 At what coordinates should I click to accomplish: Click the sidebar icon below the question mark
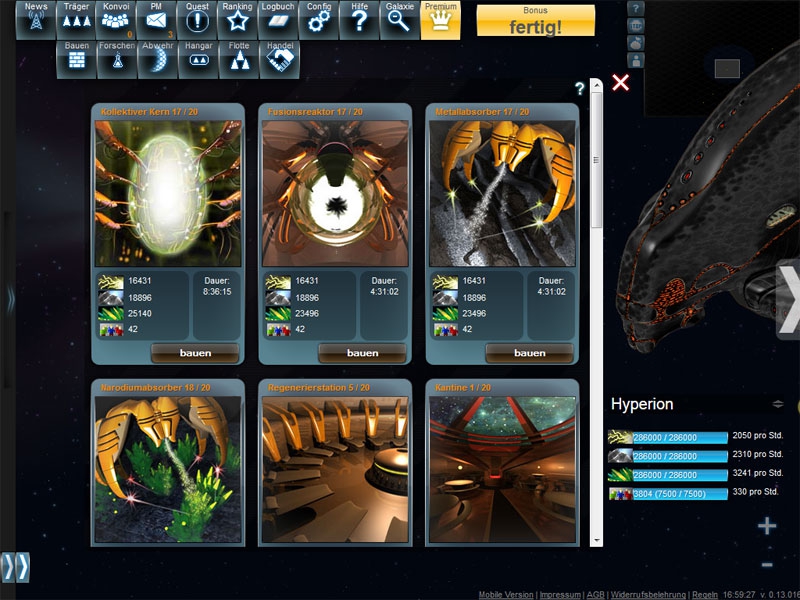[636, 26]
